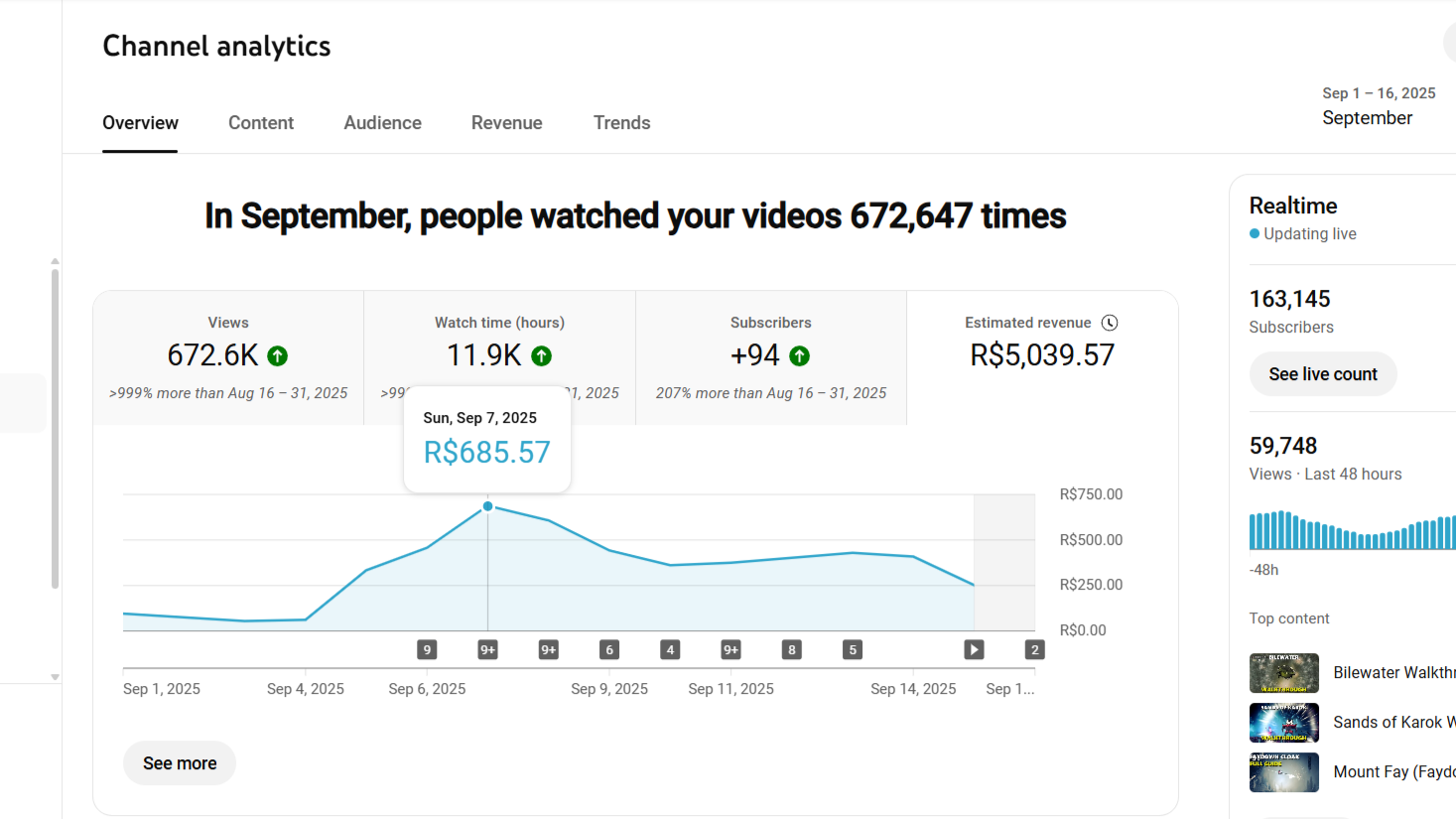Open the video marker labeled 9
Screen dimensions: 1456x819
[427, 649]
